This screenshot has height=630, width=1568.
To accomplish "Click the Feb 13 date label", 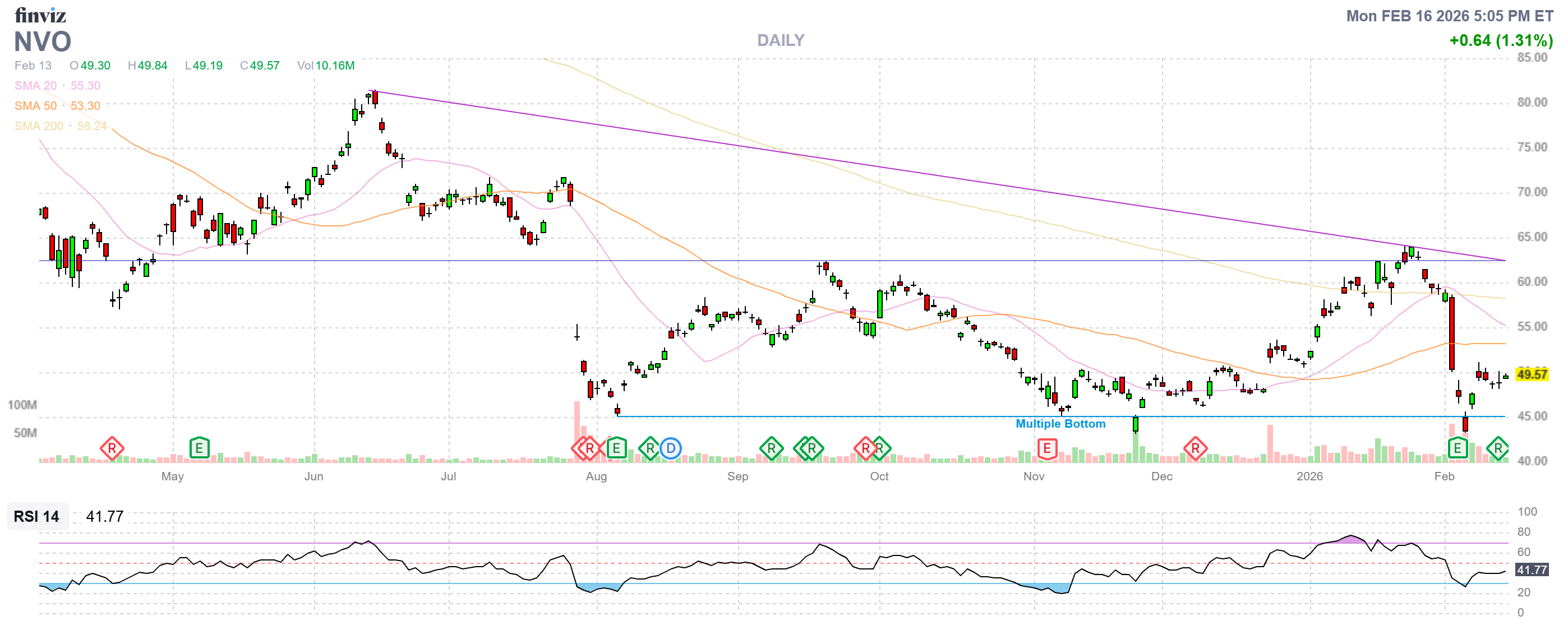I will tap(34, 65).
